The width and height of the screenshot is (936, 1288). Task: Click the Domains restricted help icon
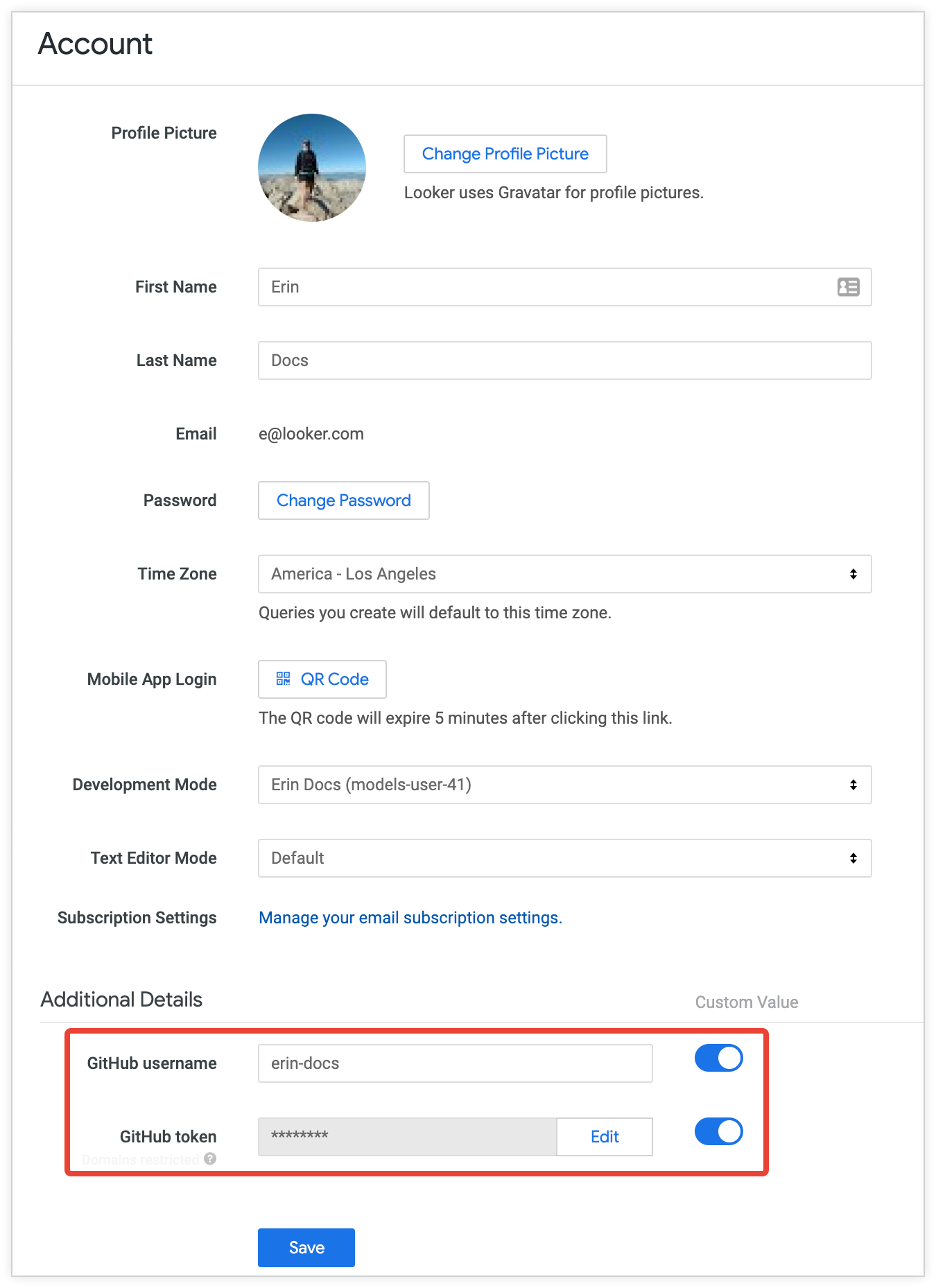tap(210, 1158)
